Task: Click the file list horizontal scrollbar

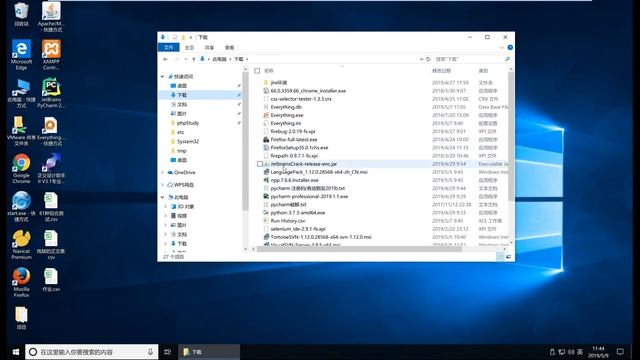Action: point(359,249)
